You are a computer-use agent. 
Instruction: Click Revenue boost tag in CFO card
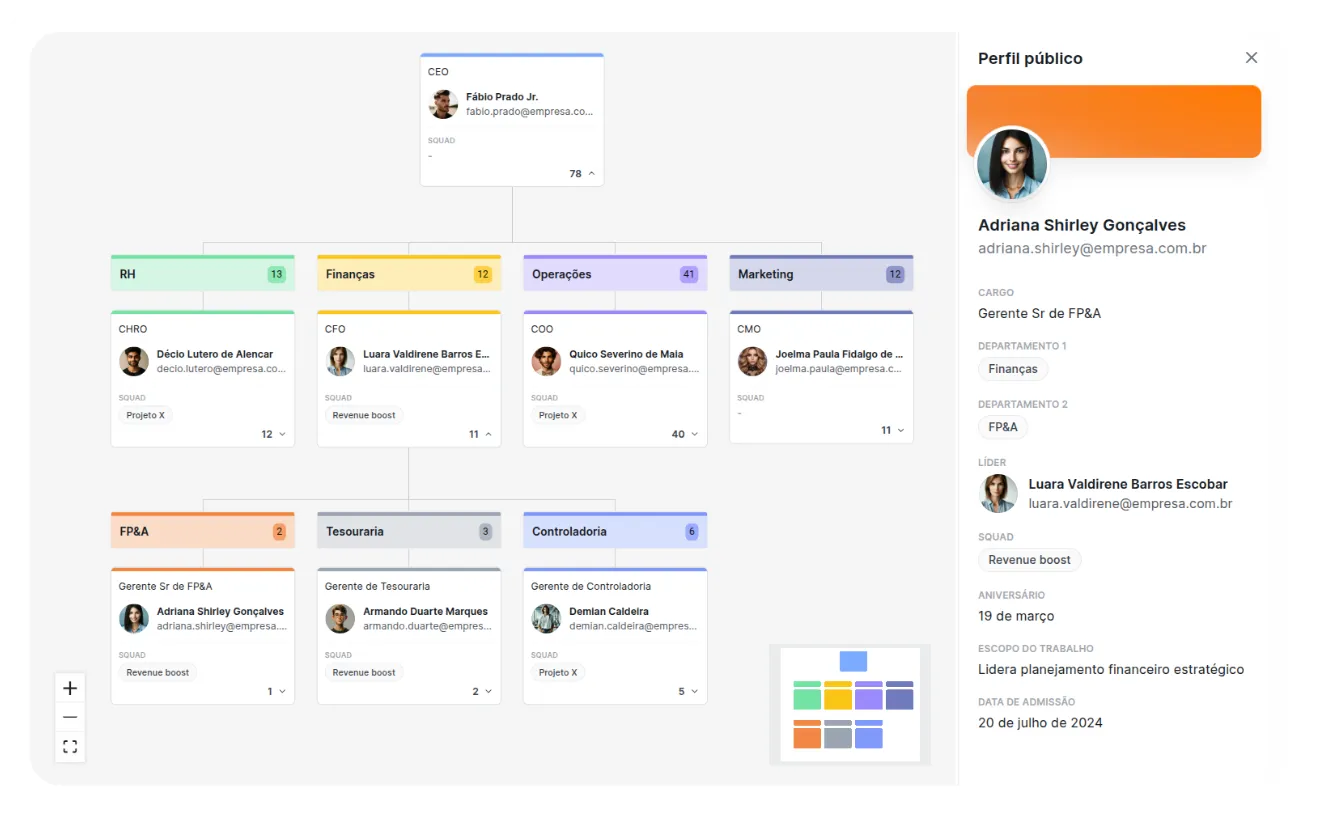(x=364, y=415)
